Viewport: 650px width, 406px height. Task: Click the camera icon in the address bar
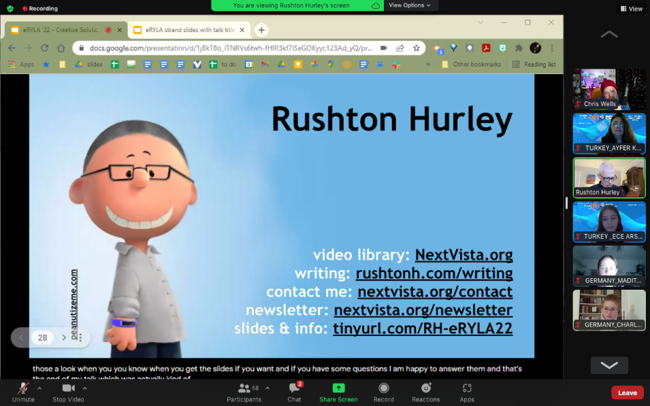tap(384, 48)
